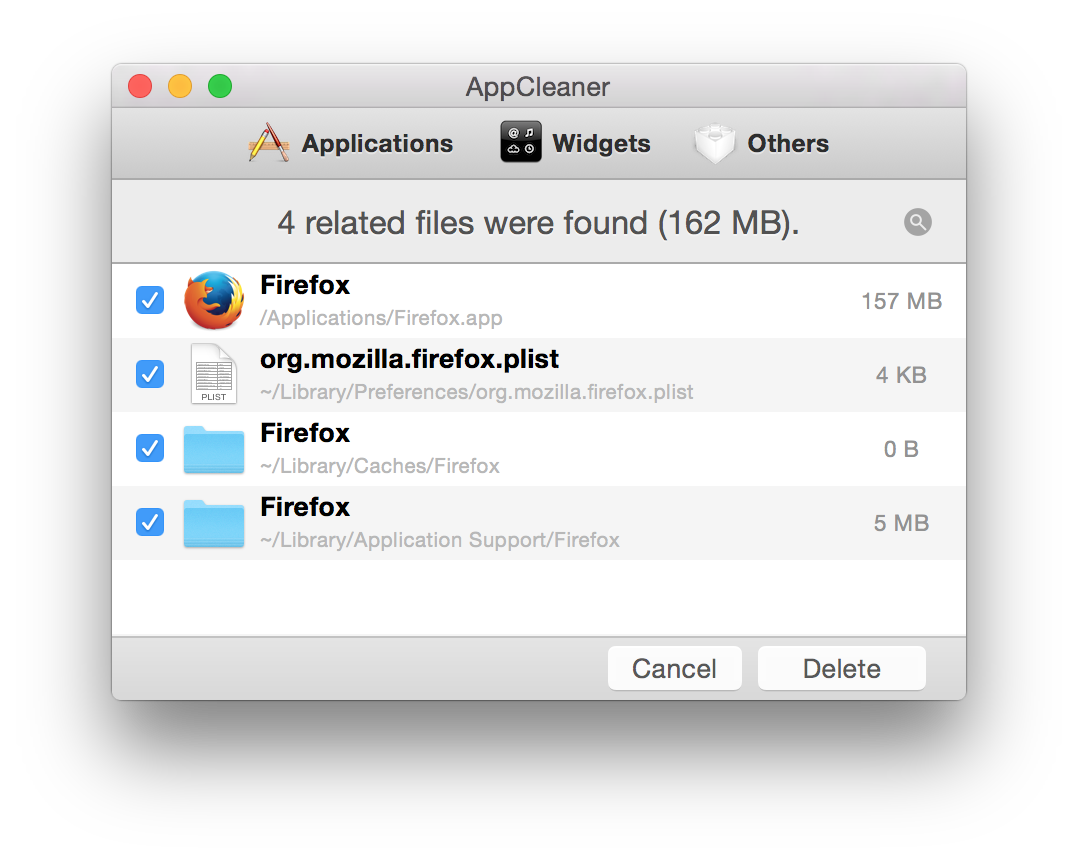Click the Application Support Firefox folder icon
The width and height of the screenshot is (1078, 860).
click(214, 523)
